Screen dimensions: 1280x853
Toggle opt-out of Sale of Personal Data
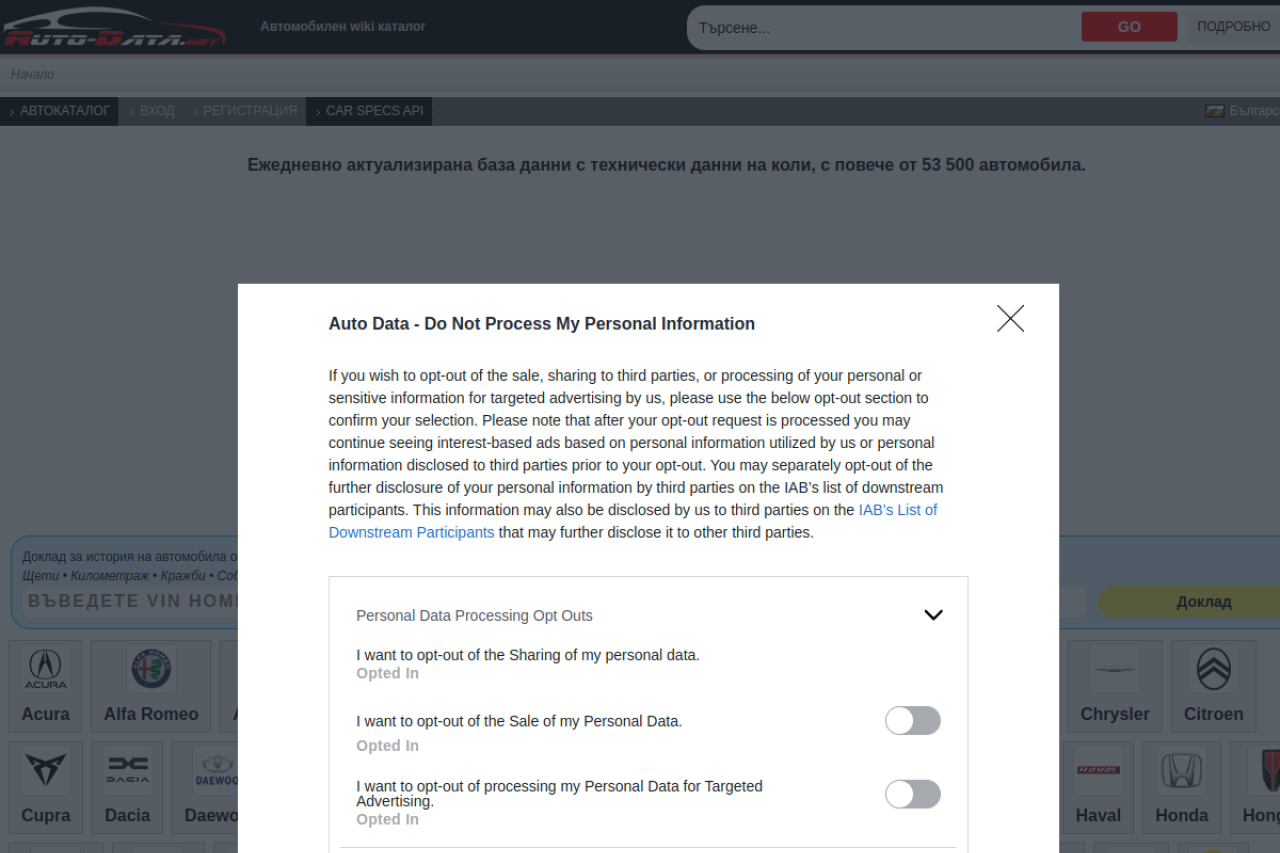(912, 721)
